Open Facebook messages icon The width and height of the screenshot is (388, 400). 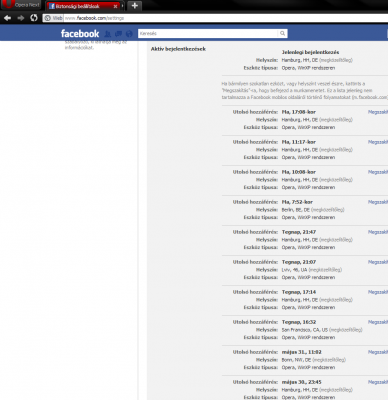[118, 34]
